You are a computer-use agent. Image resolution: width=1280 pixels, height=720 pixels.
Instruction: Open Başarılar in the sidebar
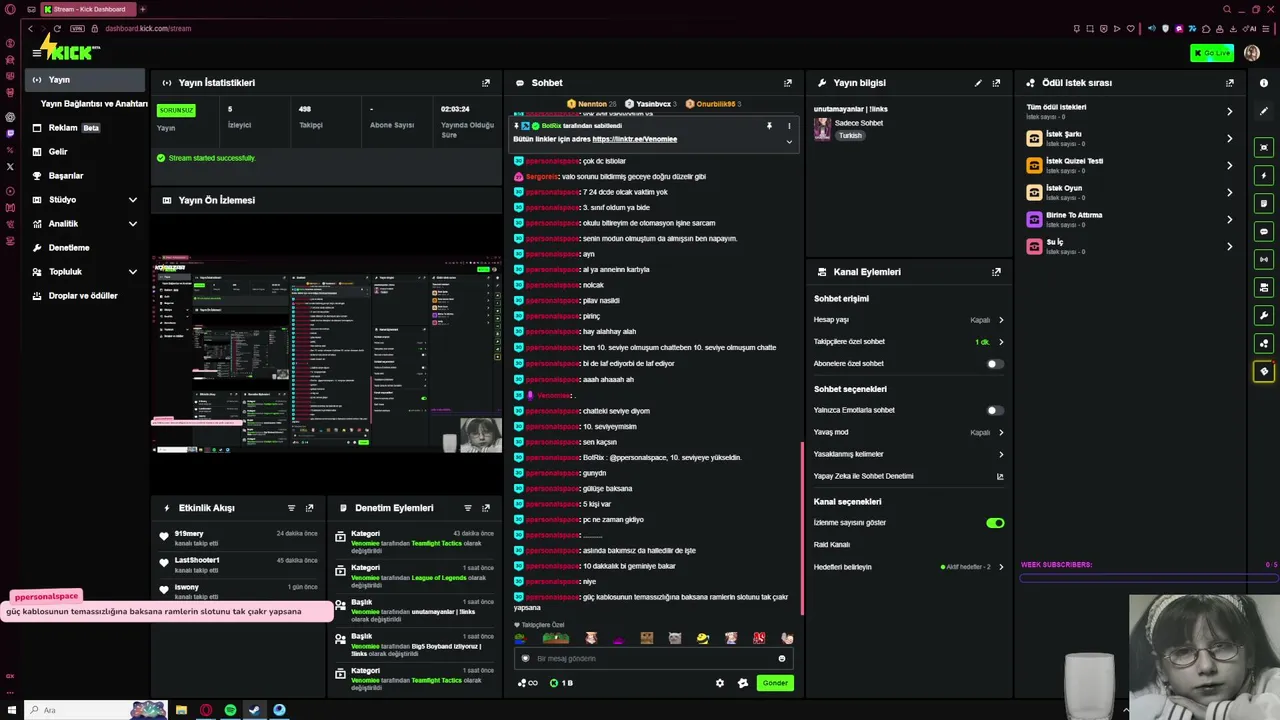pos(86,176)
